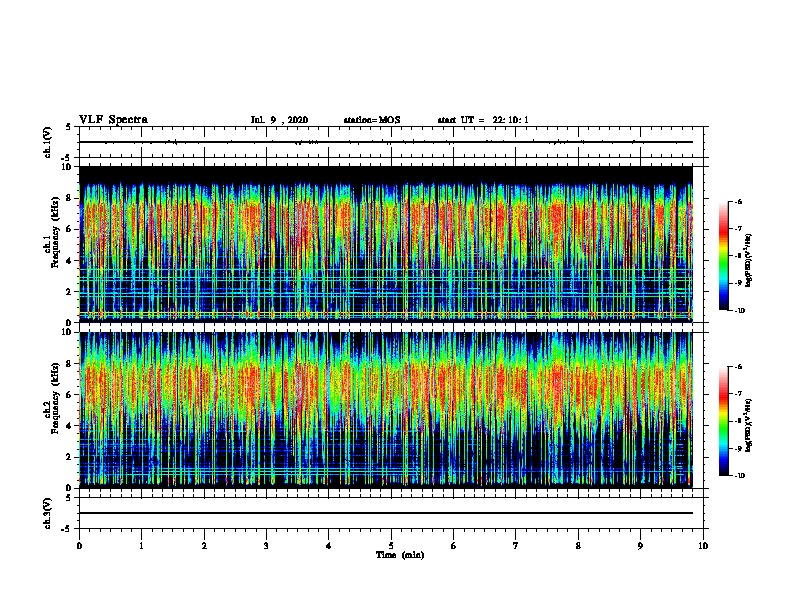The width and height of the screenshot is (792, 612).
Task: Click the "-10" label on ch.2 colorbar
Action: click(740, 476)
